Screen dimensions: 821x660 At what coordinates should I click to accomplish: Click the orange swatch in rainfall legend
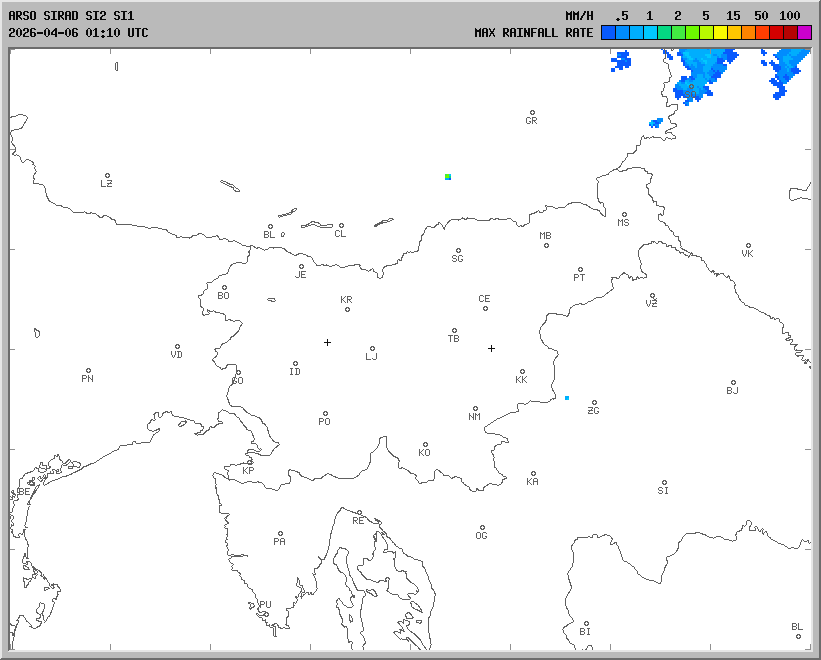(748, 32)
